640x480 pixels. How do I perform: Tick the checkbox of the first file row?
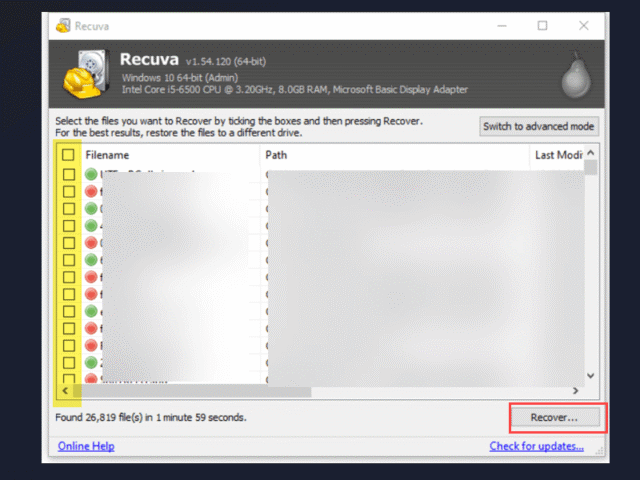(69, 174)
